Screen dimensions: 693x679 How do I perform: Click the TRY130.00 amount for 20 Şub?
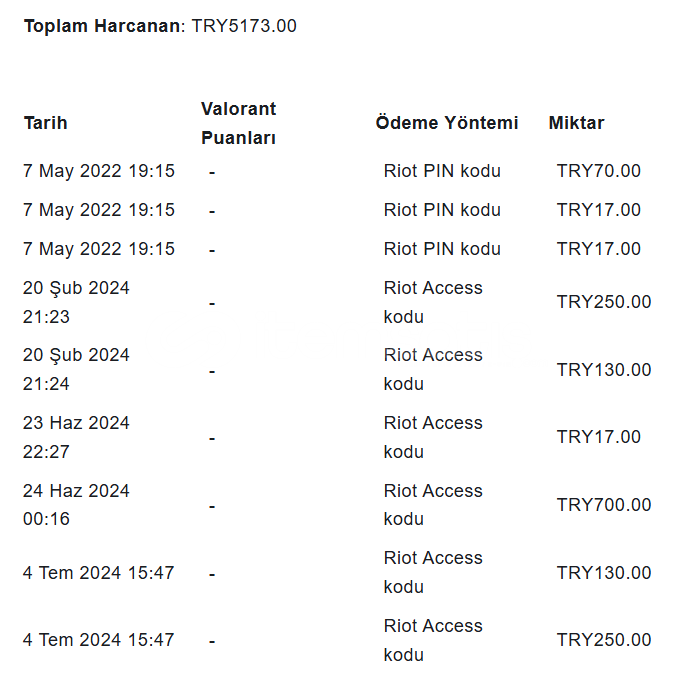tap(604, 370)
